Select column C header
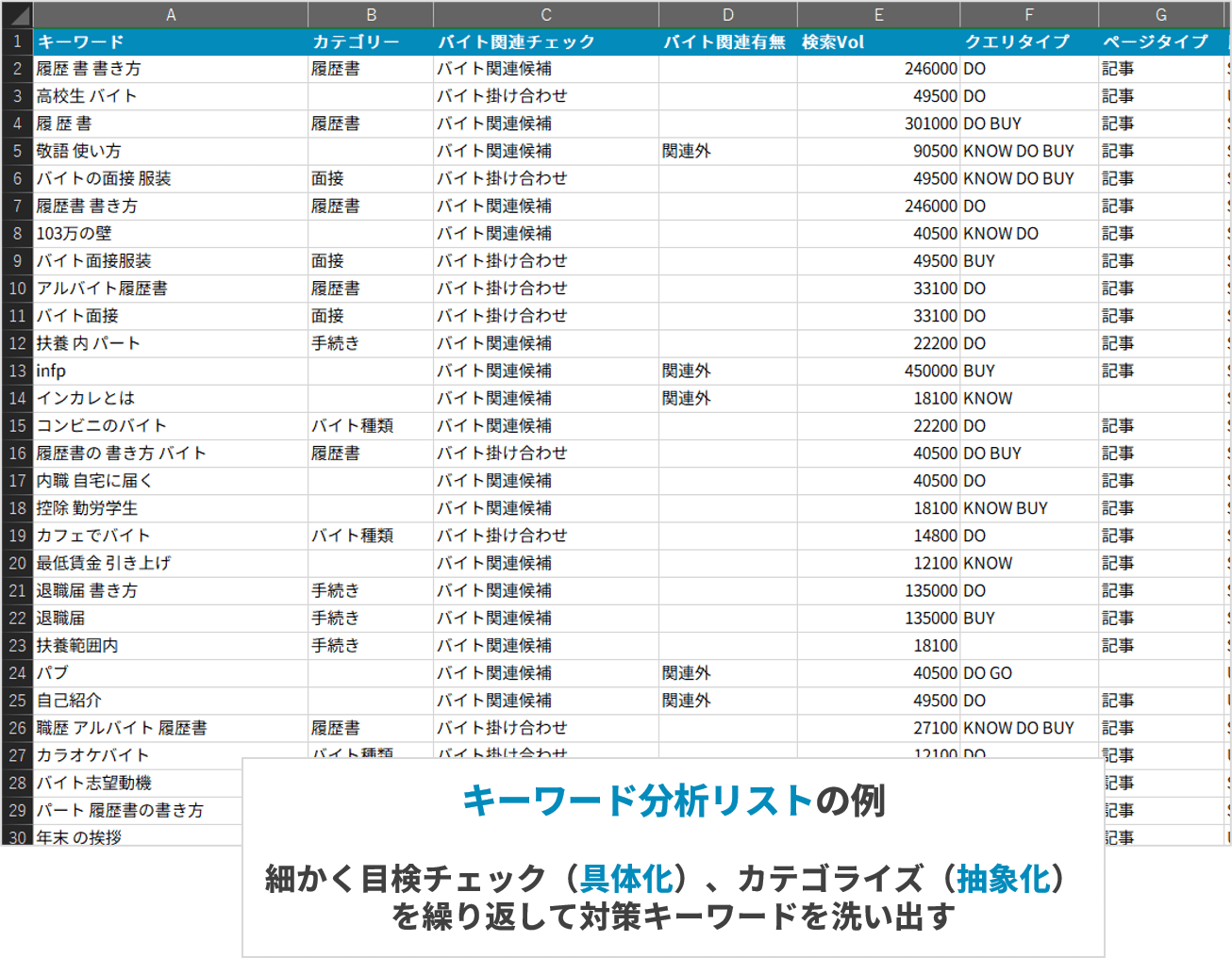Viewport: 1232px width, 958px height. (x=546, y=15)
